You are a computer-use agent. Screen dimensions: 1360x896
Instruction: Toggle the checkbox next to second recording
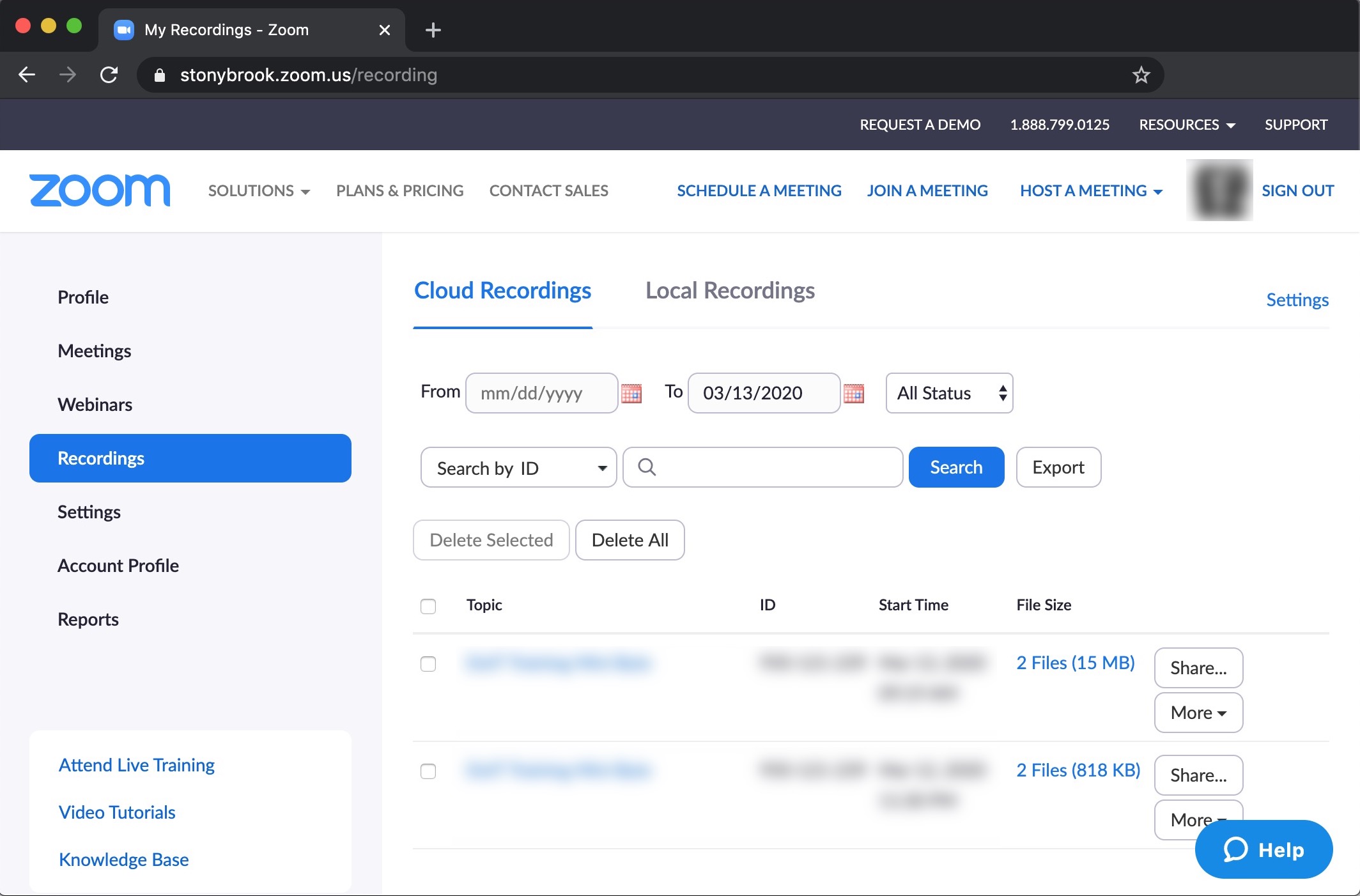click(428, 771)
